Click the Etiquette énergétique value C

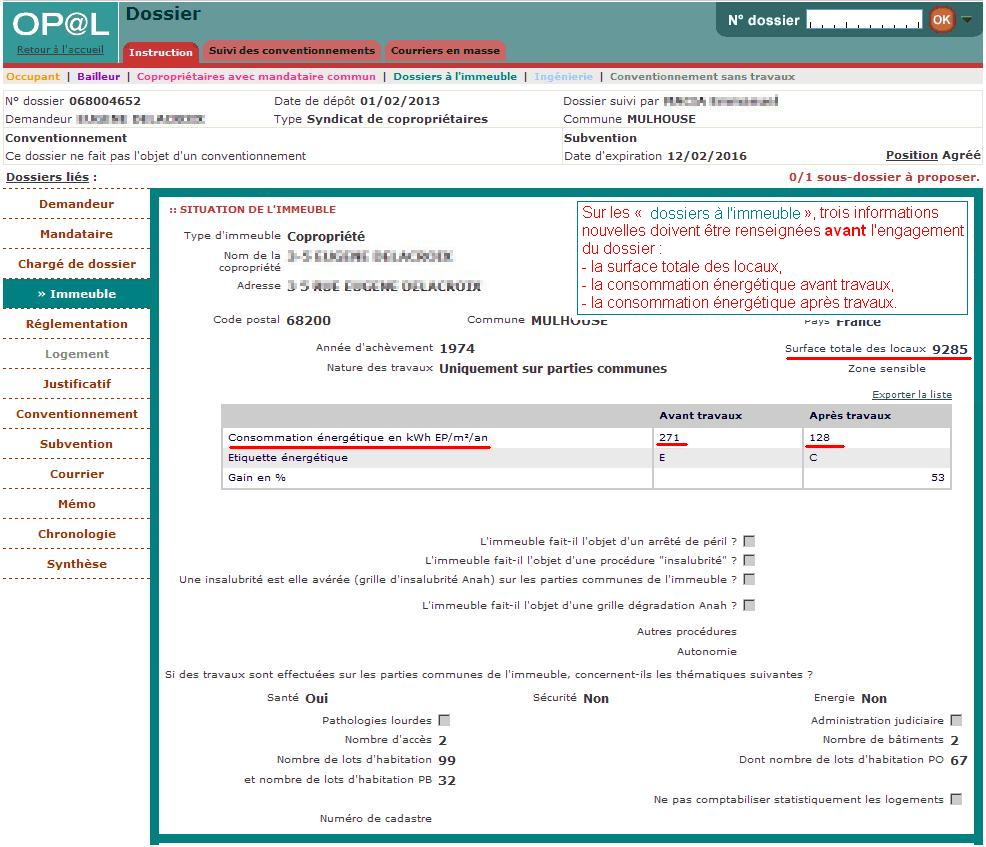pos(813,458)
